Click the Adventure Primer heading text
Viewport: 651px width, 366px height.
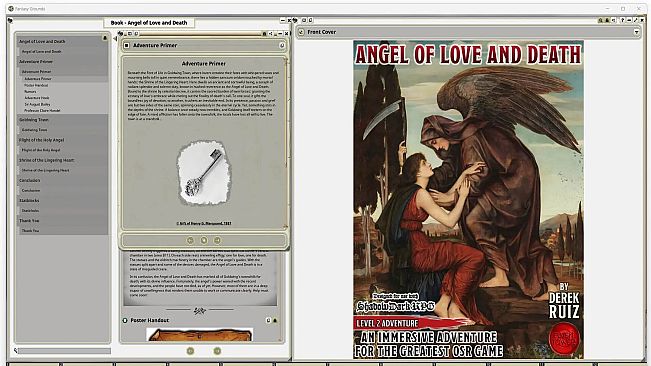(x=204, y=63)
